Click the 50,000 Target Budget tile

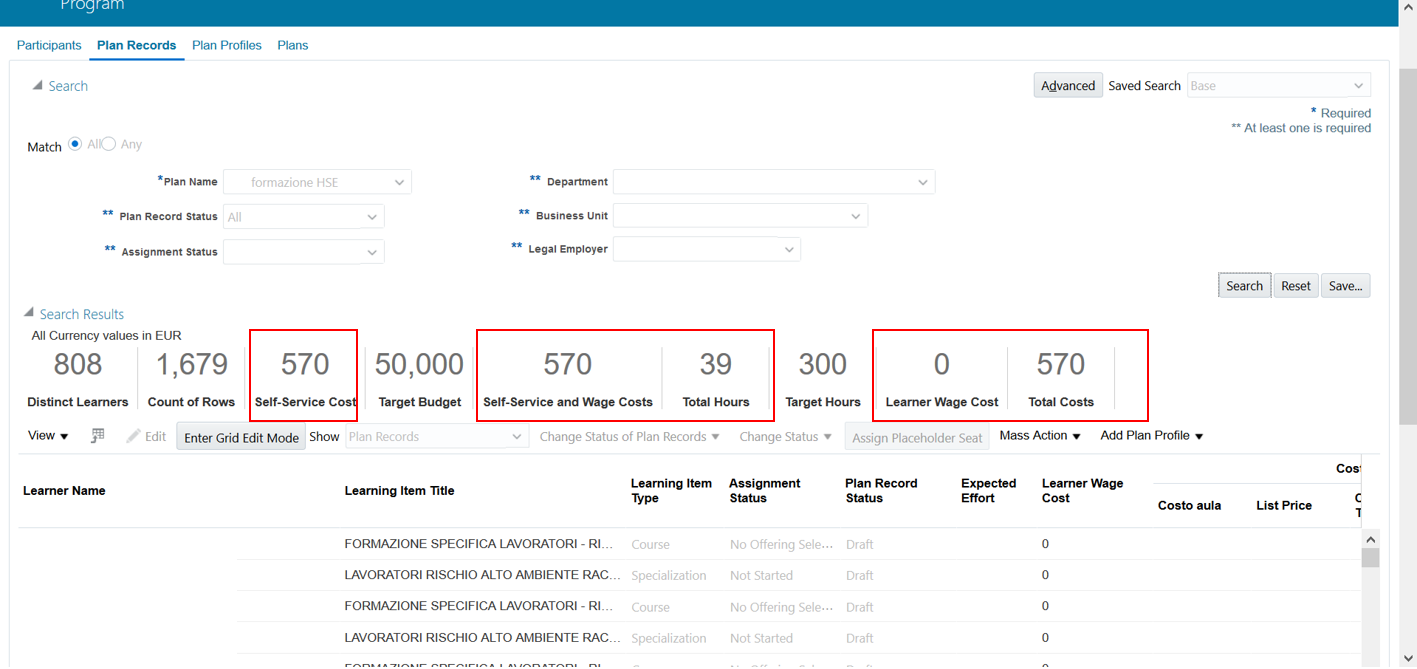click(420, 378)
